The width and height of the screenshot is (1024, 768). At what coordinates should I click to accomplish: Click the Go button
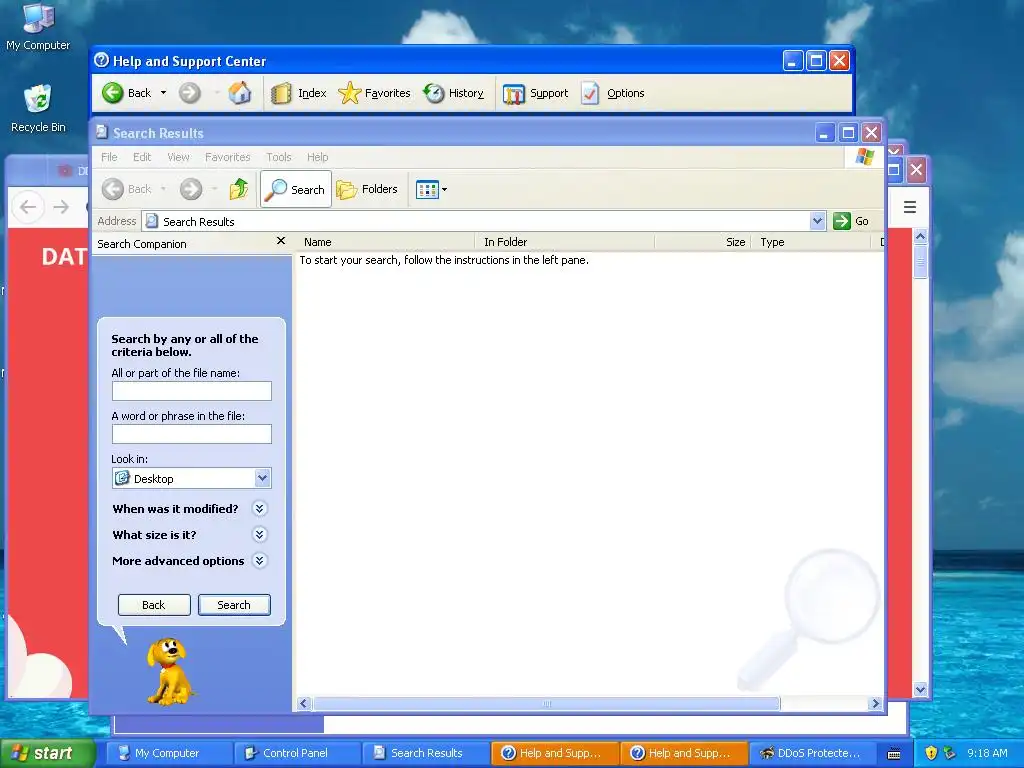(851, 221)
